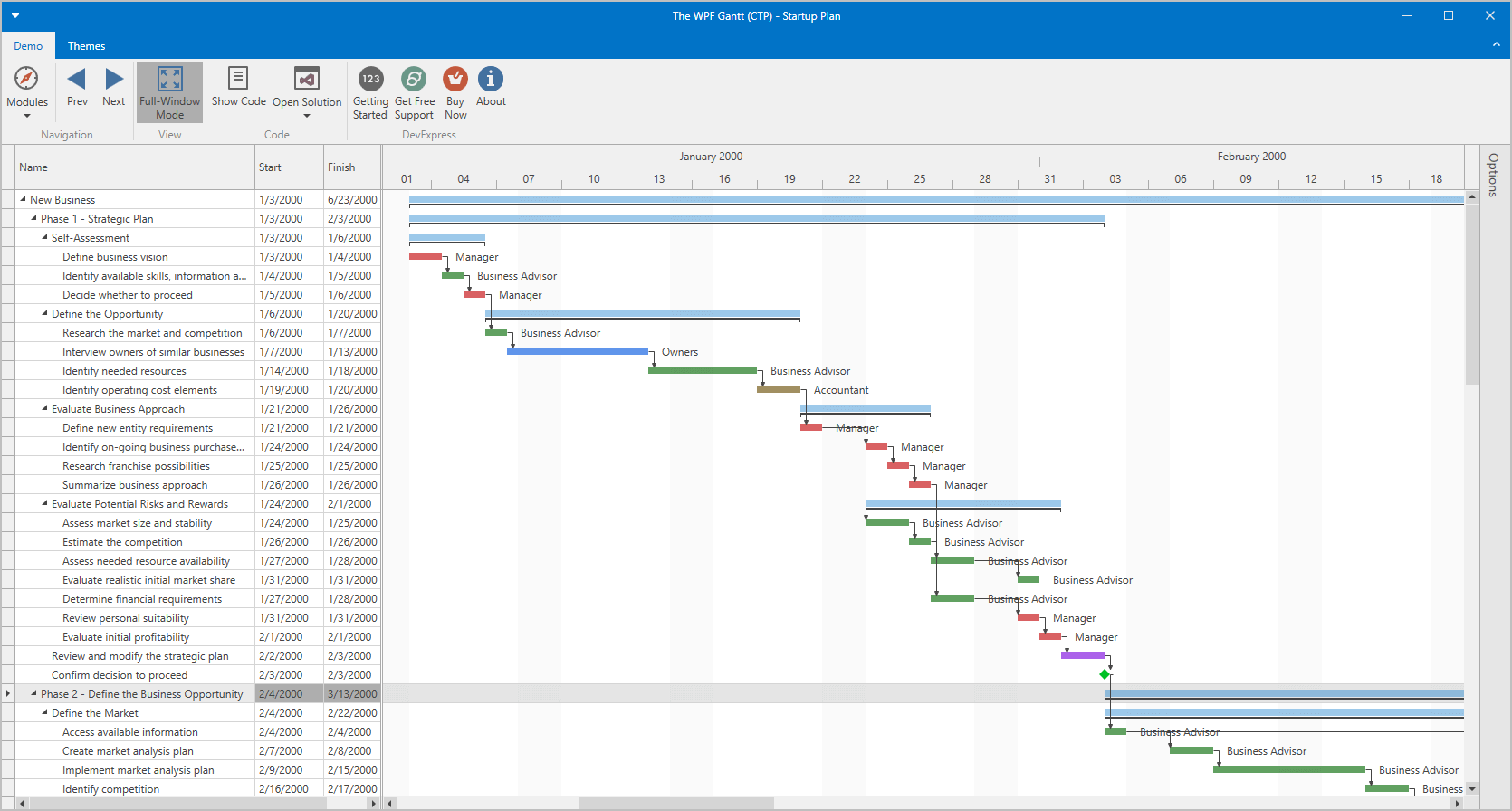Click the New Business summary bar

tap(936, 199)
